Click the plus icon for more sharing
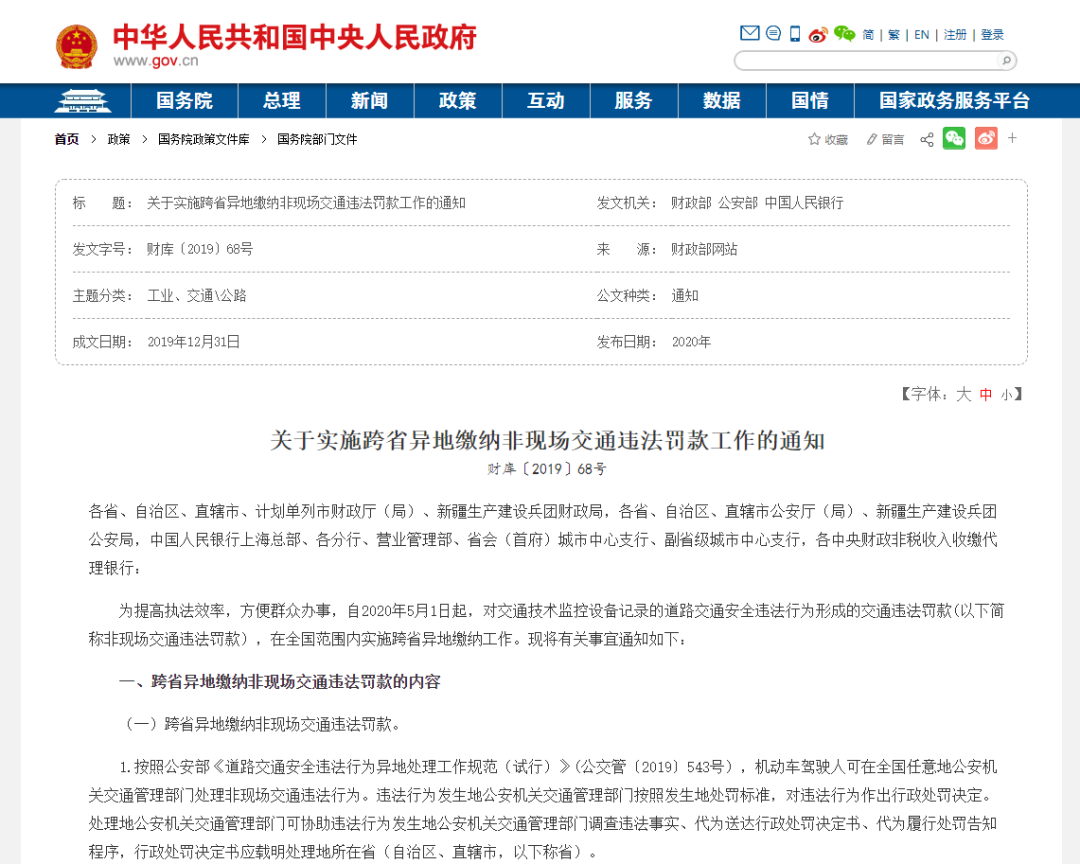The width and height of the screenshot is (1080, 864). point(1012,138)
